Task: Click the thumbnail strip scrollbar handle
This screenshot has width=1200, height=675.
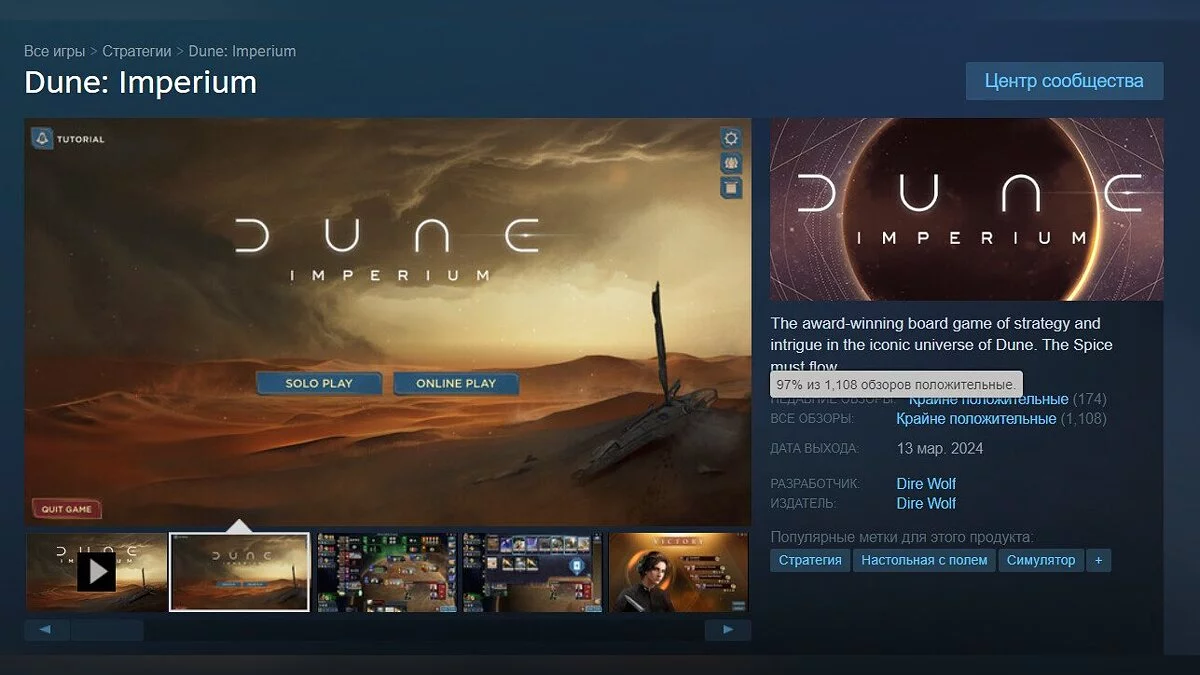Action: click(107, 630)
